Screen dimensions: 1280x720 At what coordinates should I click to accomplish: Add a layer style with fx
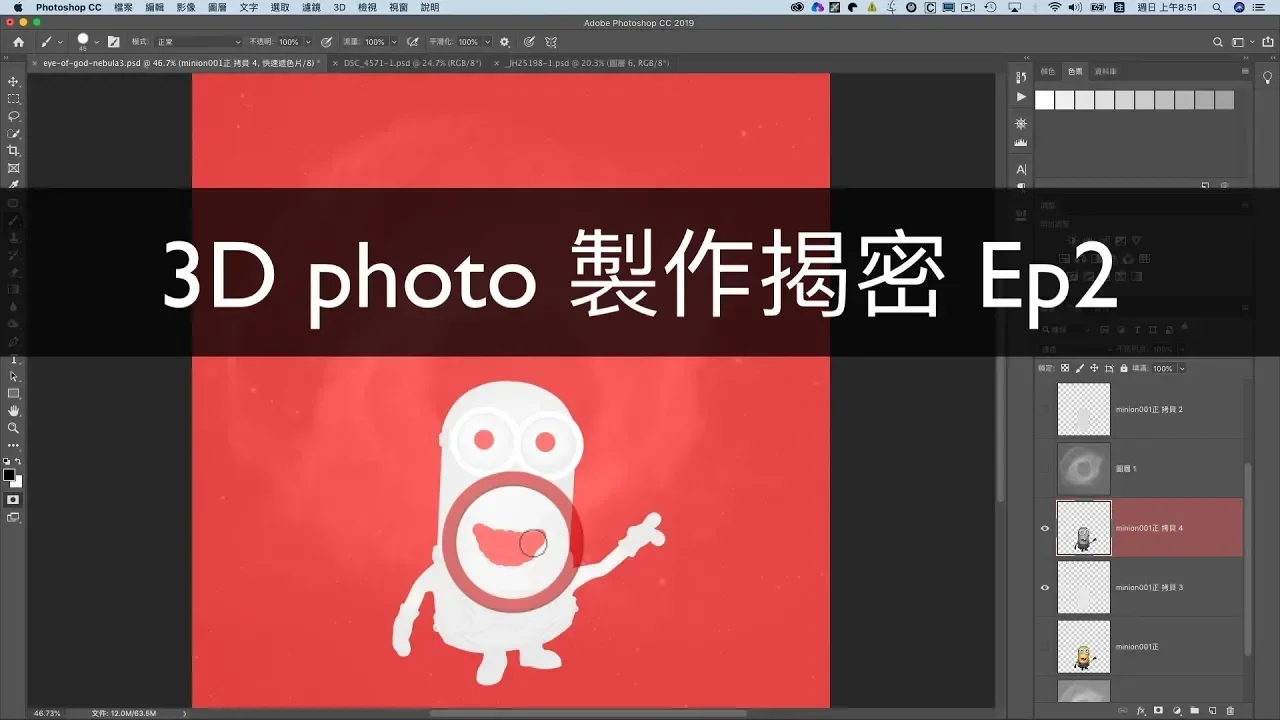(1141, 710)
